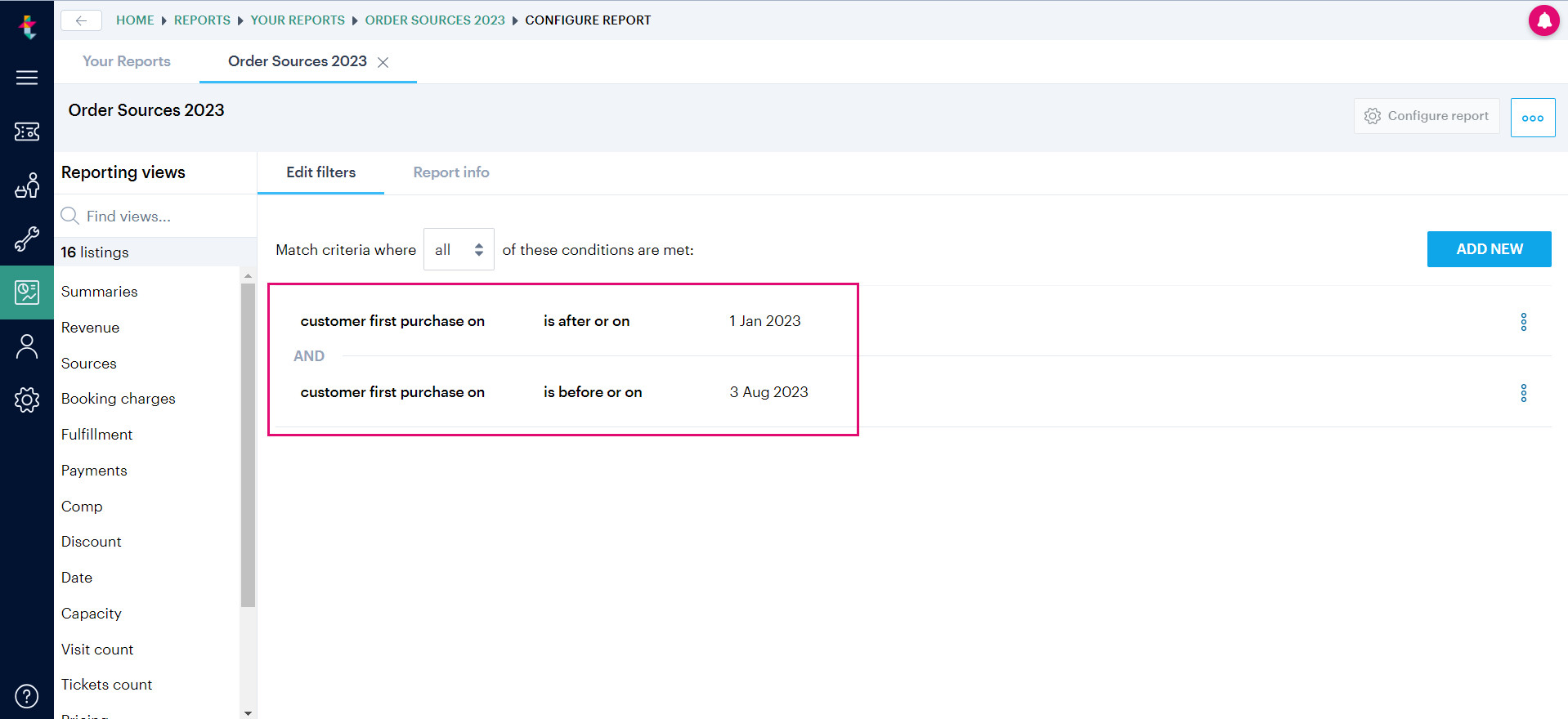
Task: Click the back arrow button
Action: tap(81, 20)
